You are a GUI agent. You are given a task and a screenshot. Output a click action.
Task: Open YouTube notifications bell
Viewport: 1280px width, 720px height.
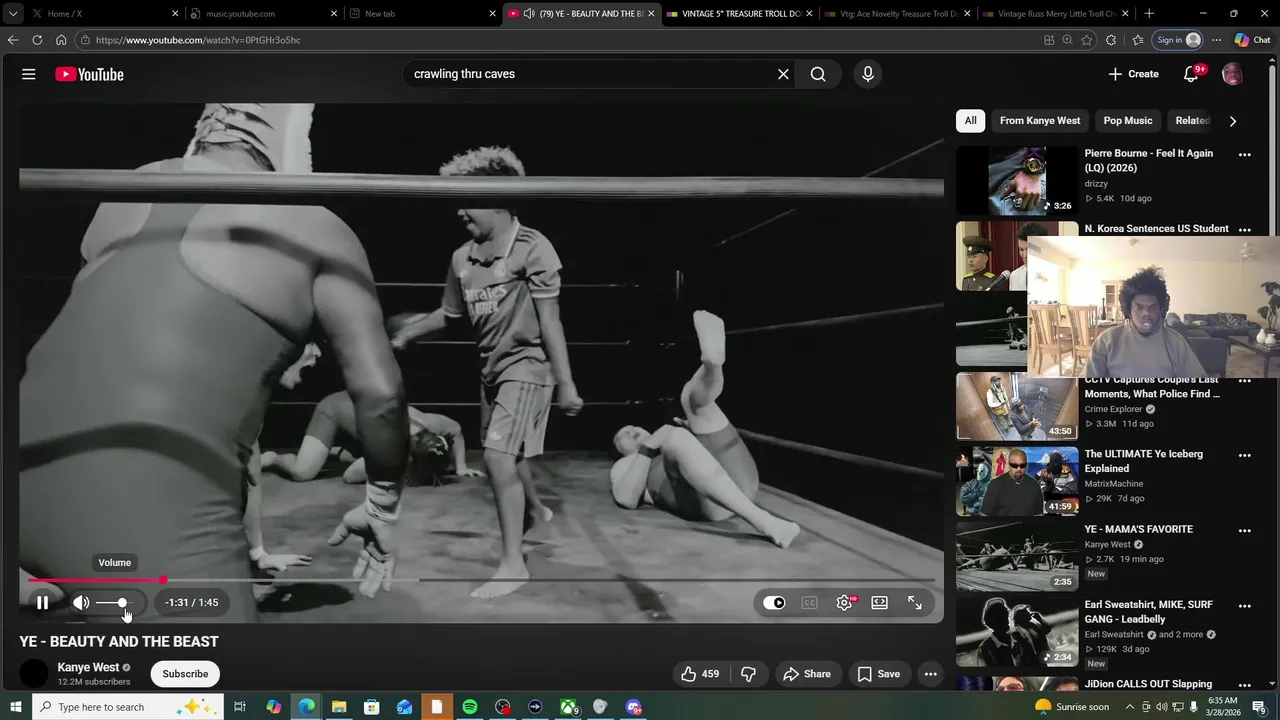pos(1191,74)
